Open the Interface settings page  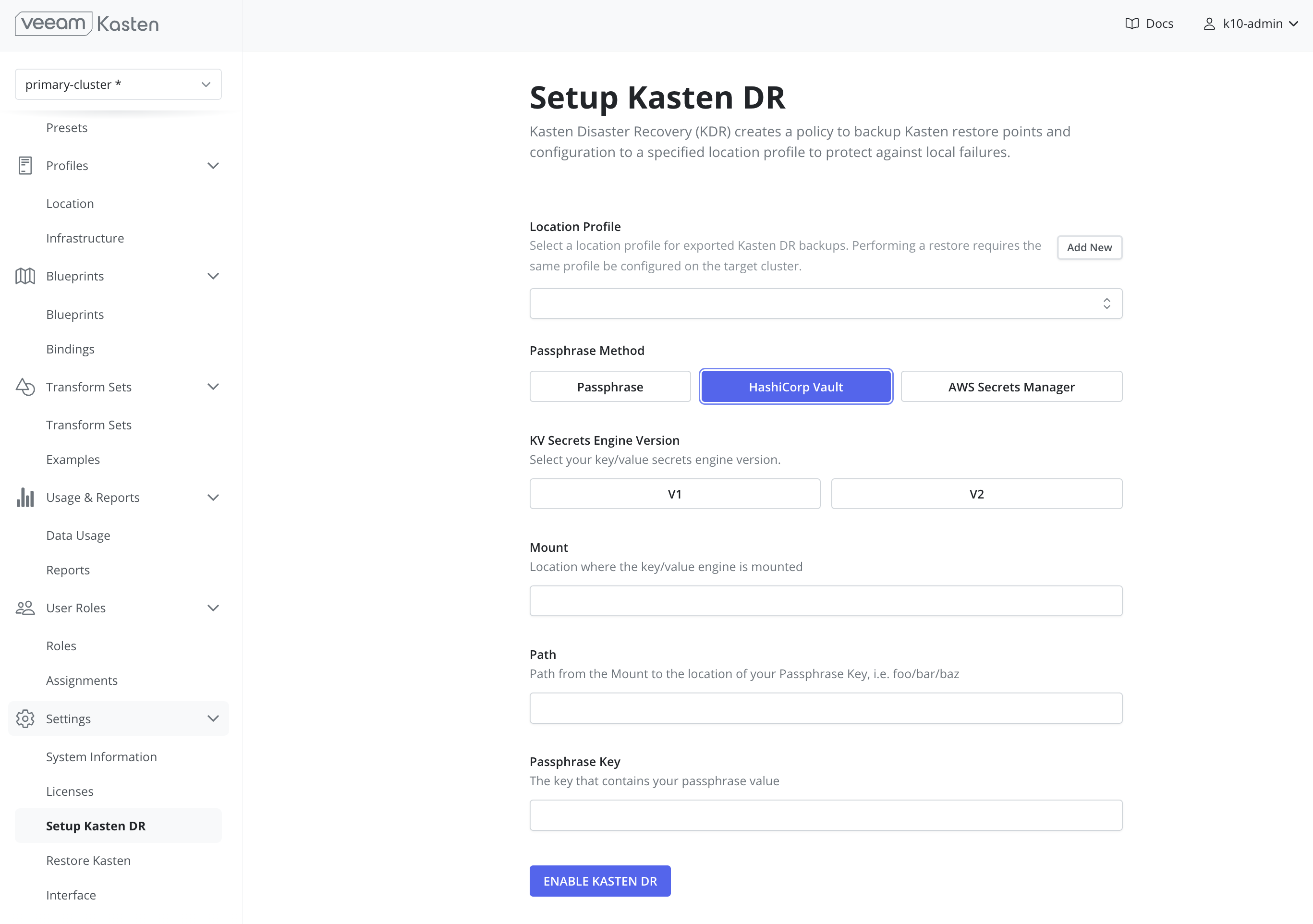pos(71,895)
